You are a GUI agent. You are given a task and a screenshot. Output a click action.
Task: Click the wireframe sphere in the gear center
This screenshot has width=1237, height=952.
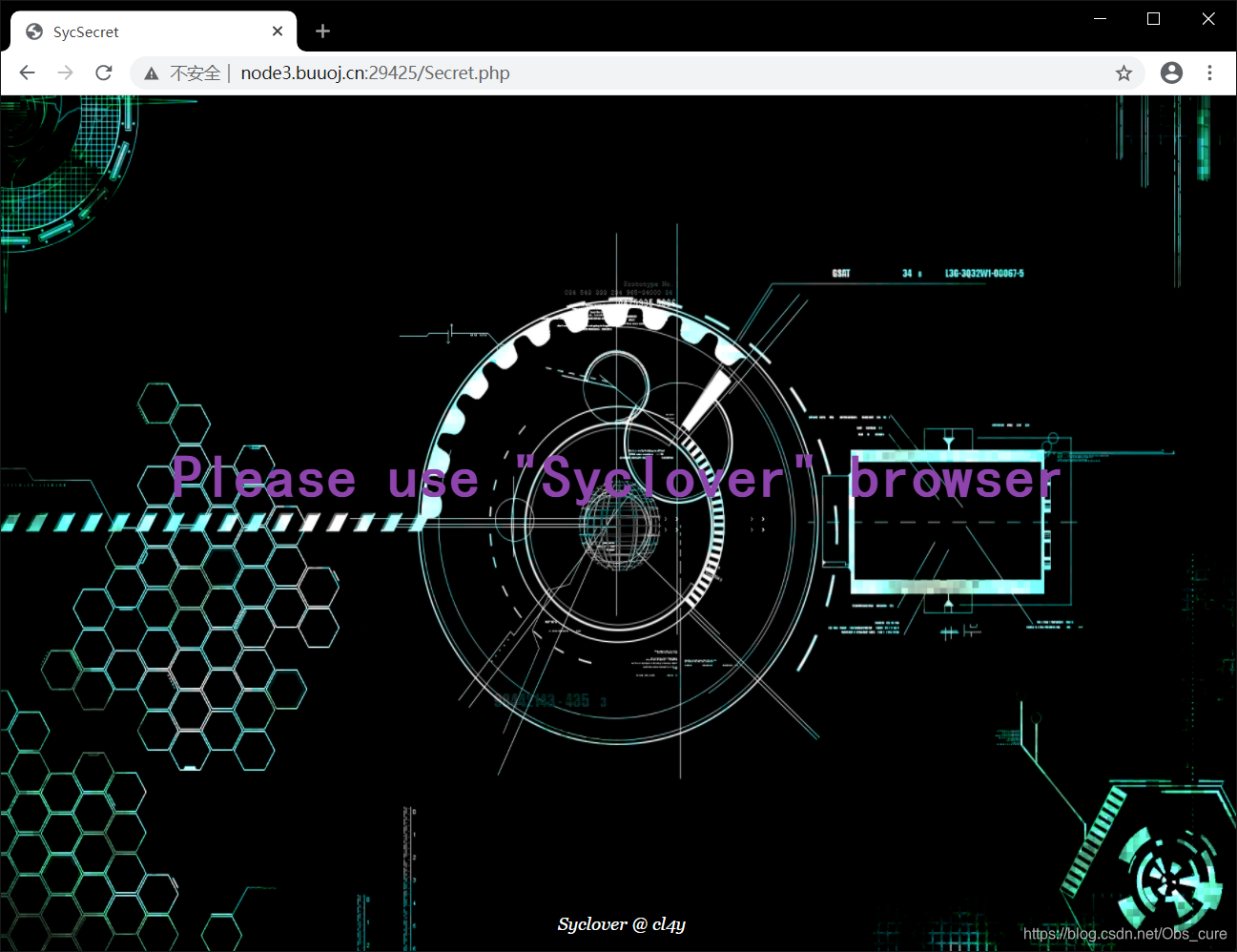[x=618, y=529]
